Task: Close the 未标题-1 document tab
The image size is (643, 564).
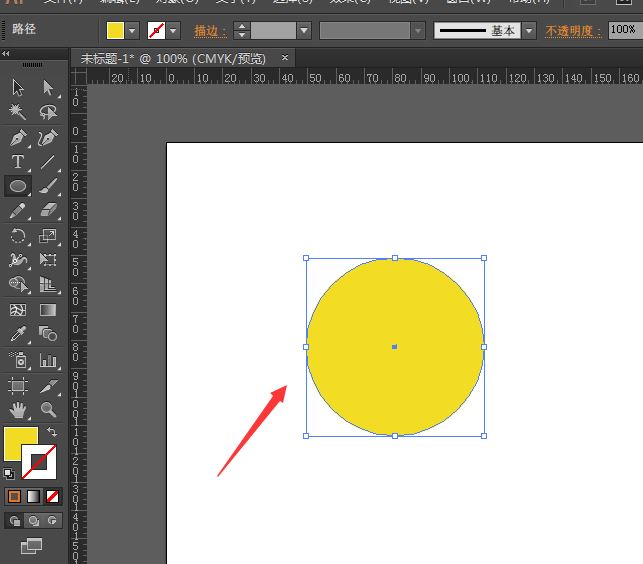Action: 285,59
